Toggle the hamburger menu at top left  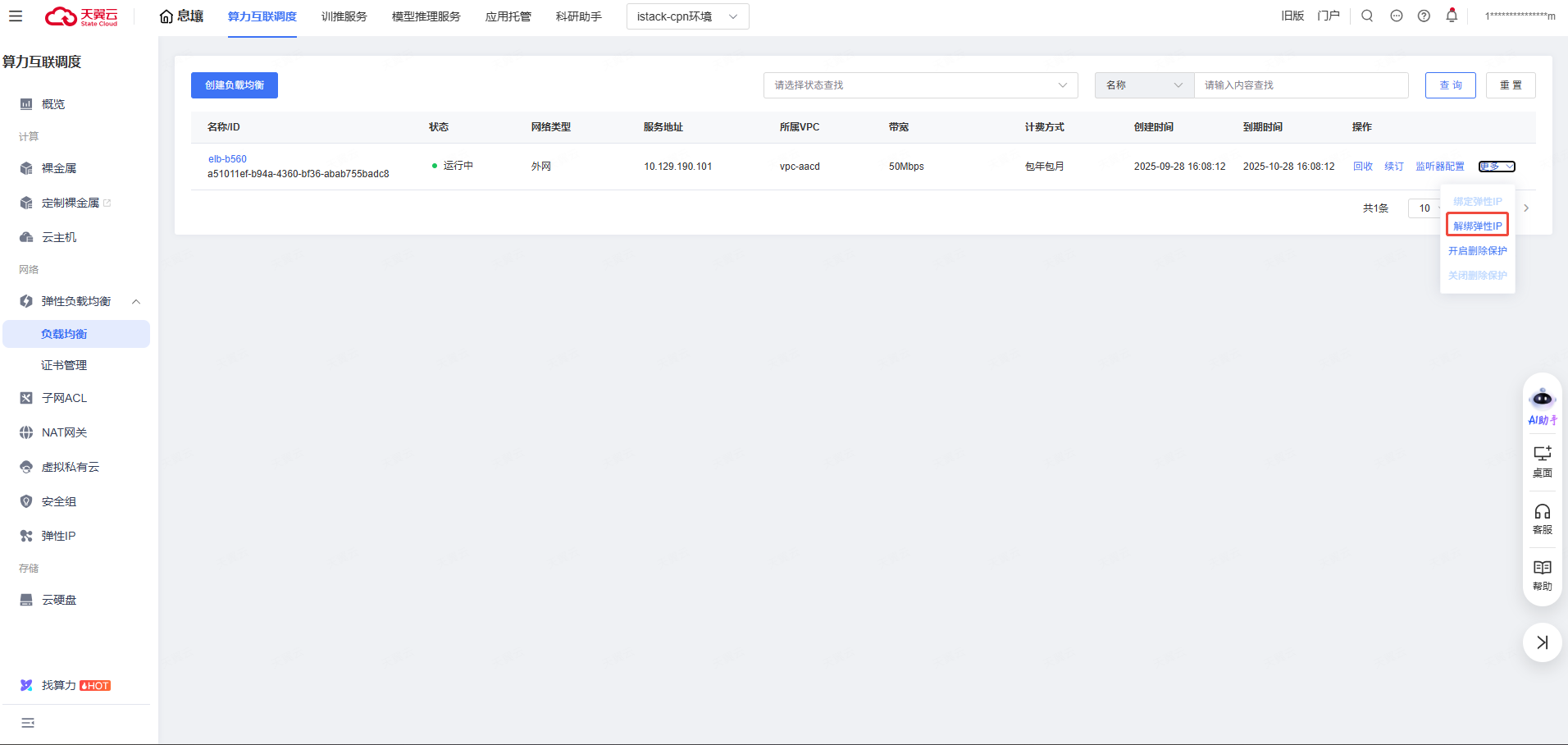[x=16, y=16]
